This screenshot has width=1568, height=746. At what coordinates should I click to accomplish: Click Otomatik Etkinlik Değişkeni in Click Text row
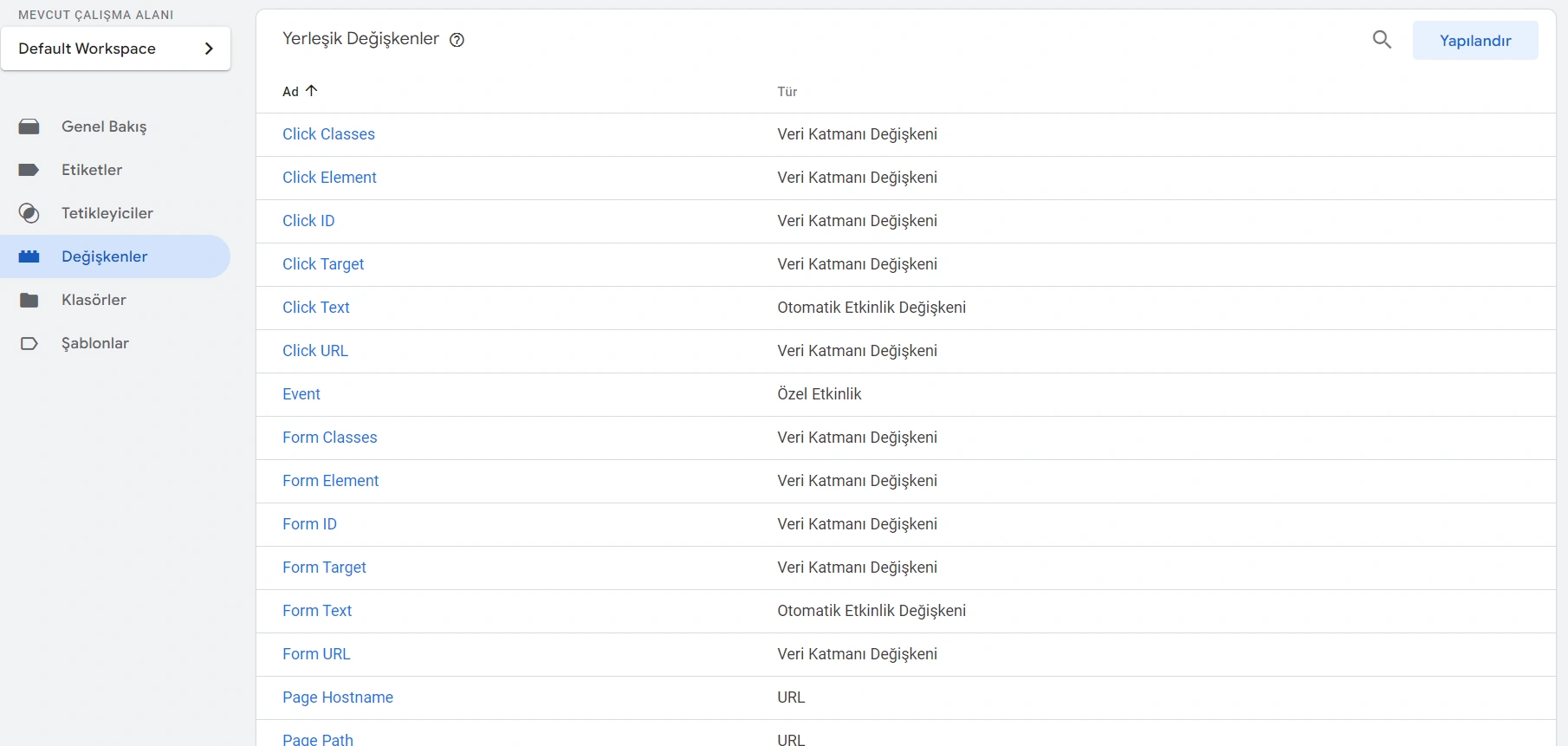coord(871,308)
